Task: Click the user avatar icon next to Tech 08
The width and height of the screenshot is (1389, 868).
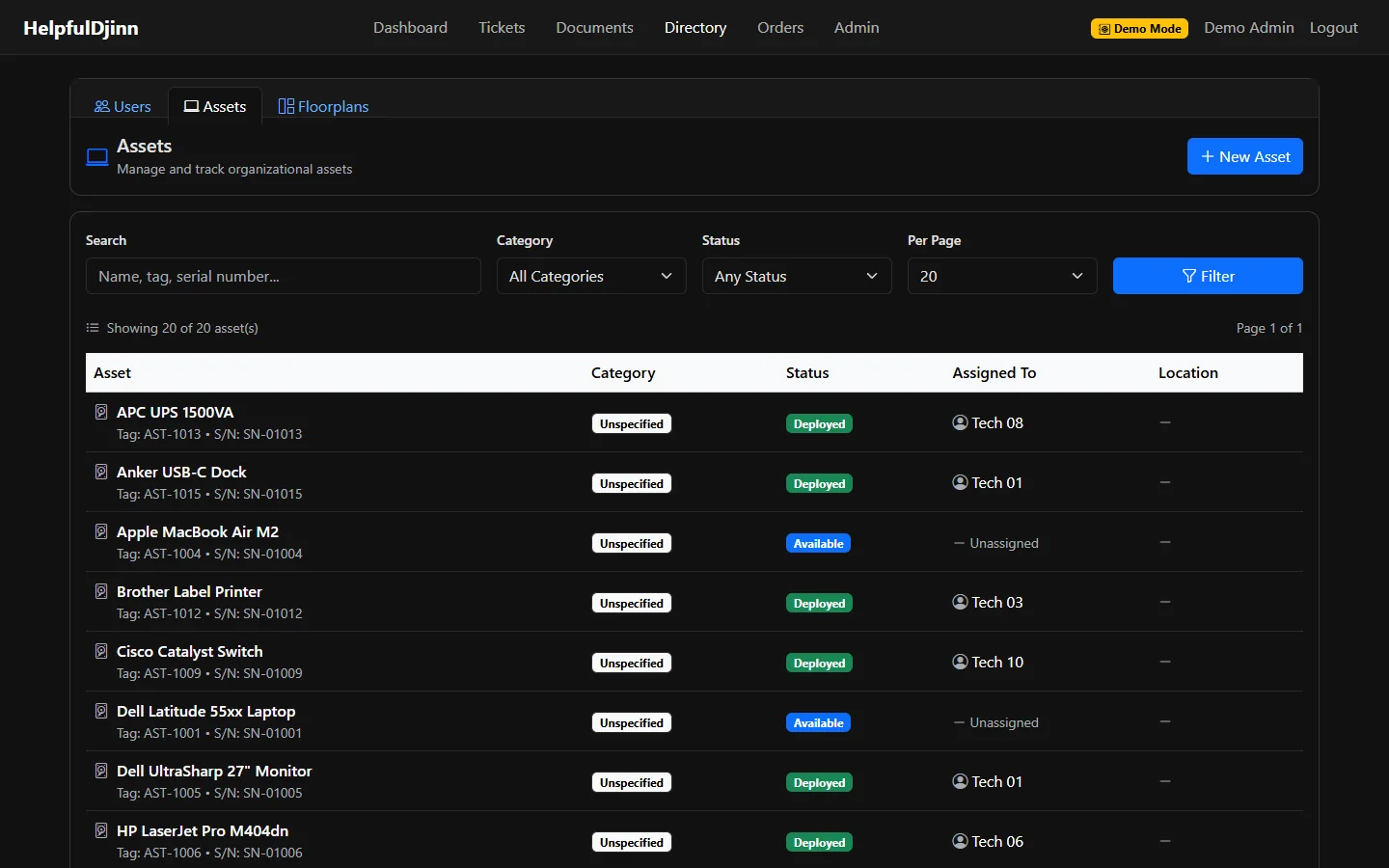Action: tap(960, 422)
